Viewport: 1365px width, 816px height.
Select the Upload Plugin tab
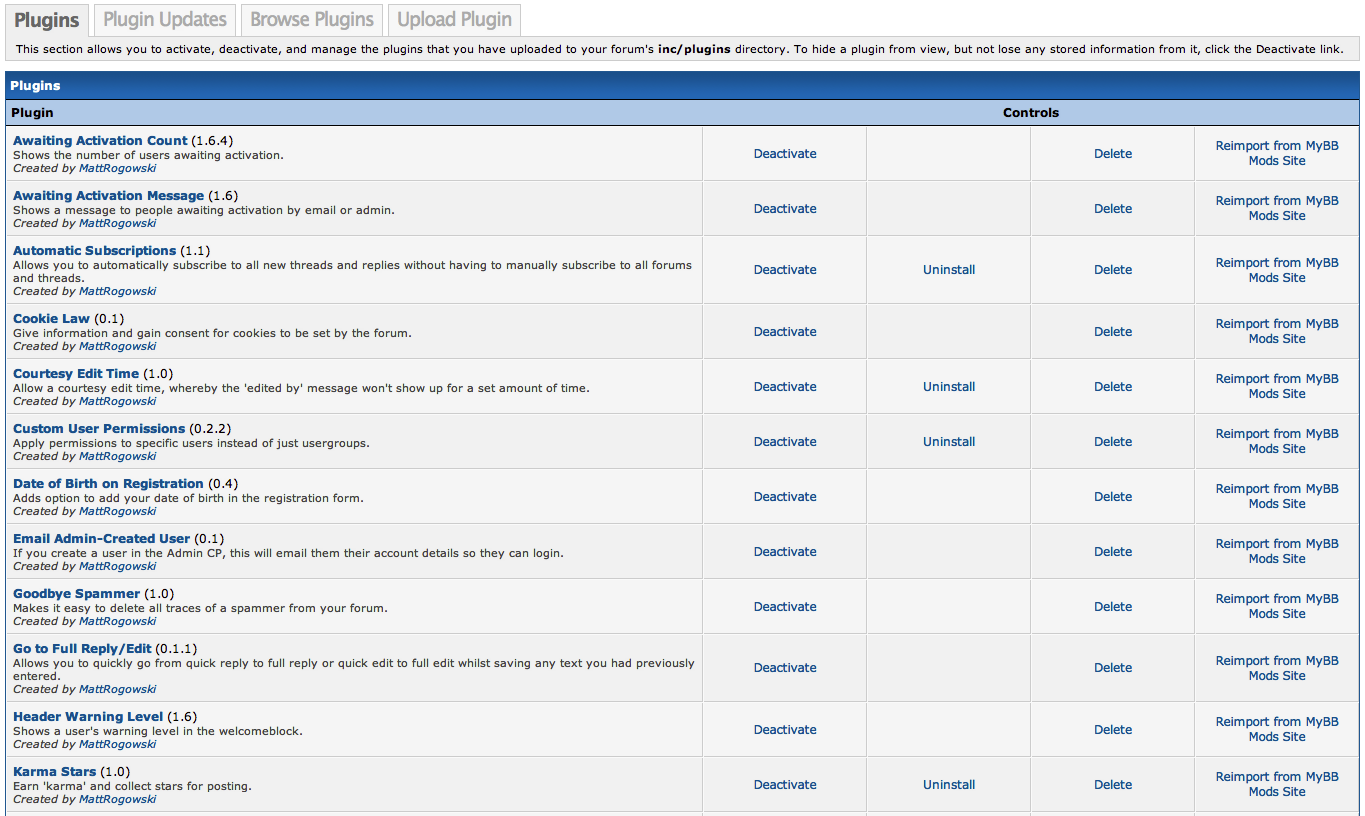click(x=454, y=19)
